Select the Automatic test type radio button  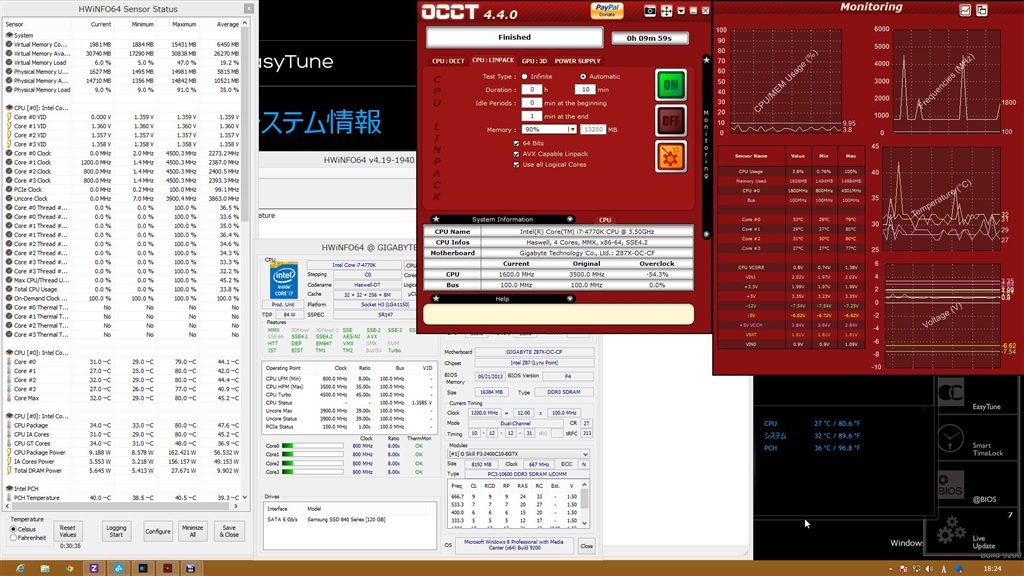coord(583,76)
